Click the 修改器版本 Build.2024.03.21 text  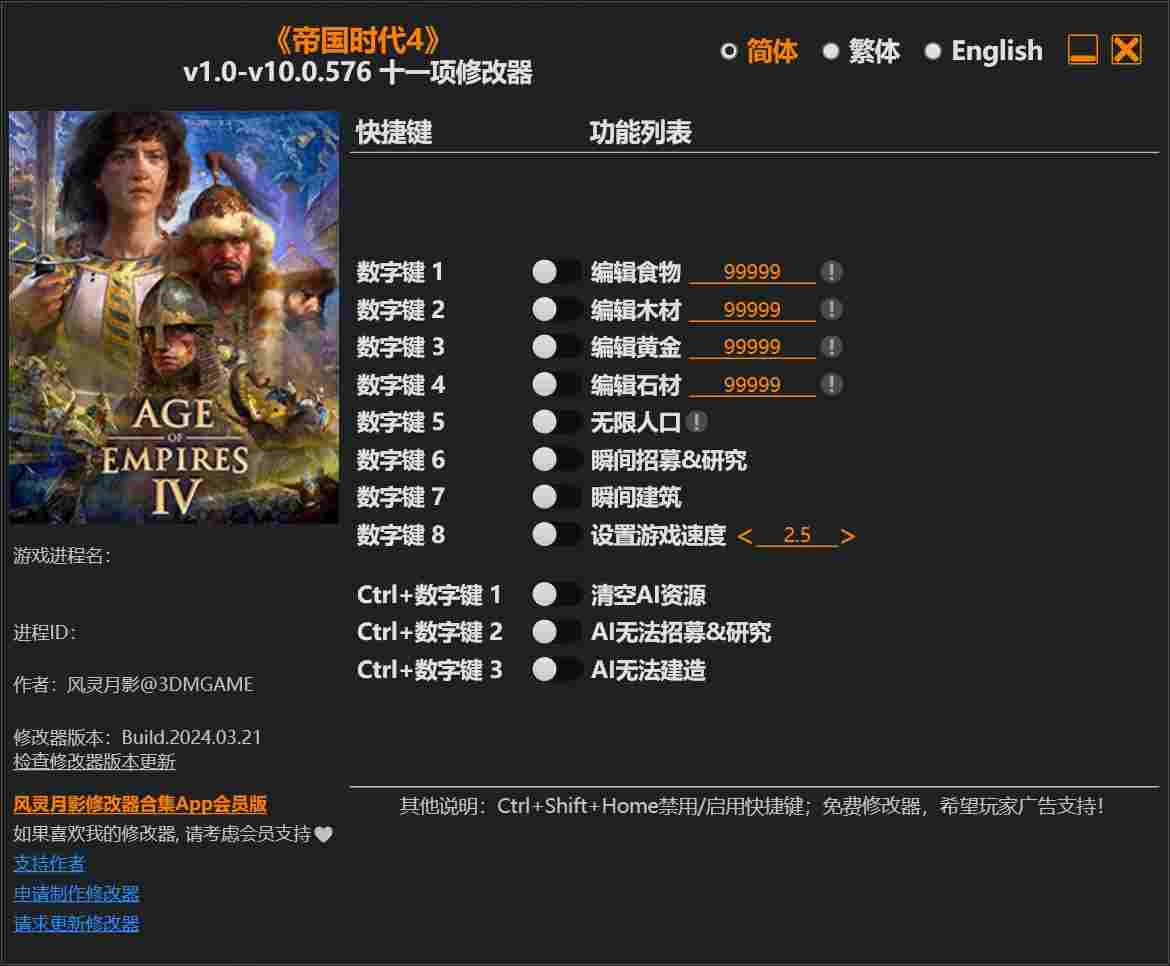[x=137, y=737]
